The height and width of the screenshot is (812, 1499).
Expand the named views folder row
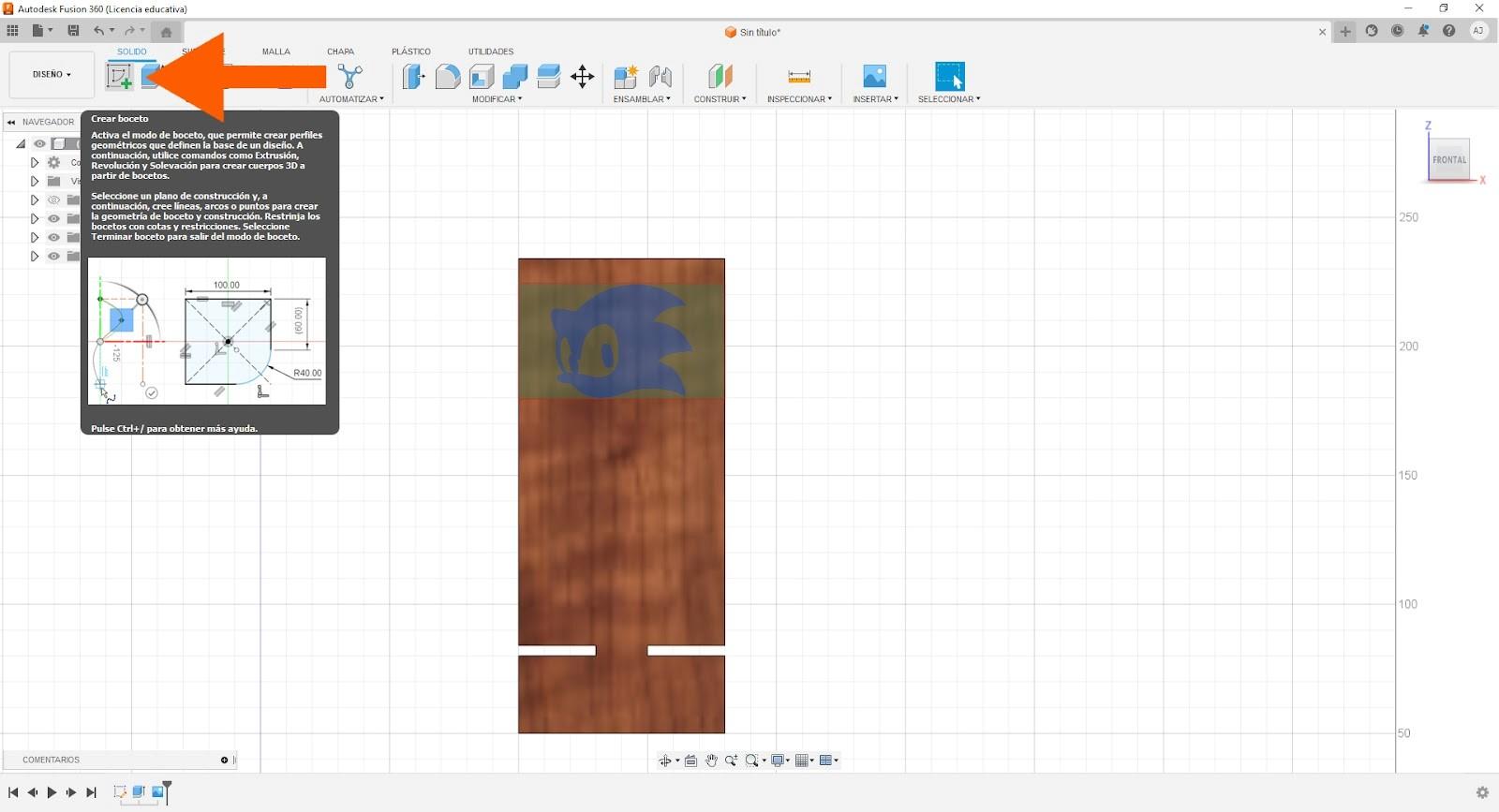pos(35,181)
